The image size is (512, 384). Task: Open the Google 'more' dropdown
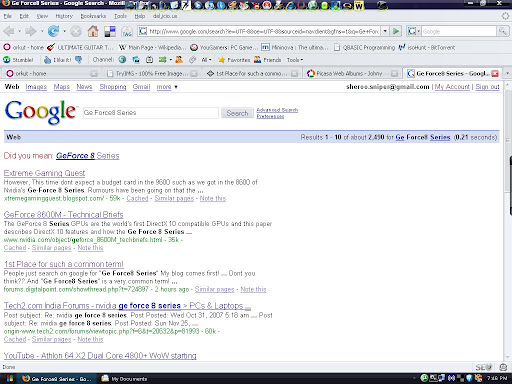(x=167, y=87)
